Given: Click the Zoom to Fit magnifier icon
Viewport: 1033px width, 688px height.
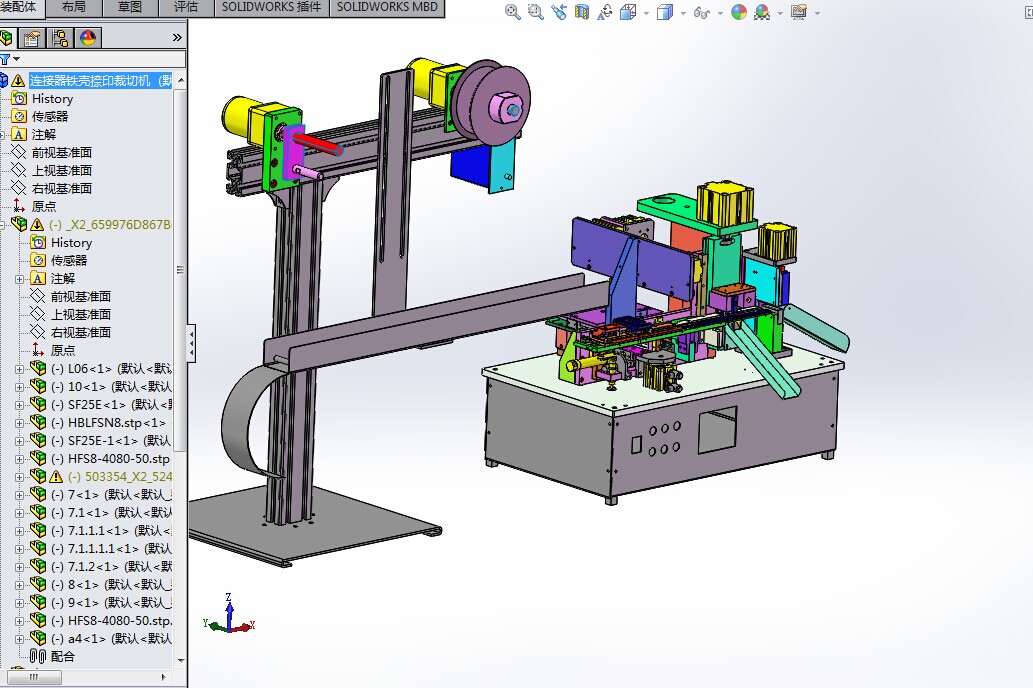Looking at the screenshot, I should click(513, 12).
